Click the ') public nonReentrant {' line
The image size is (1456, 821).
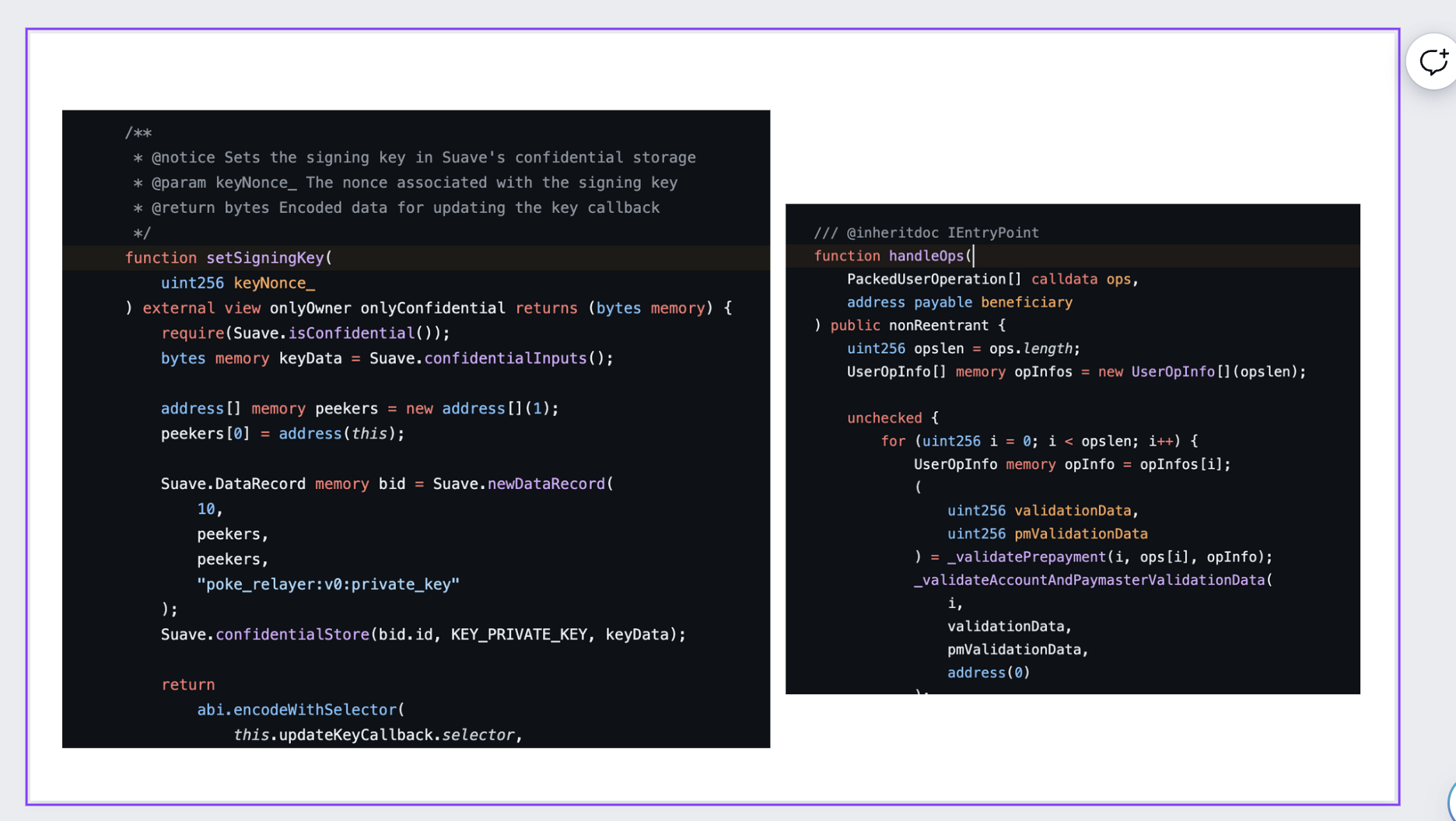click(x=910, y=326)
